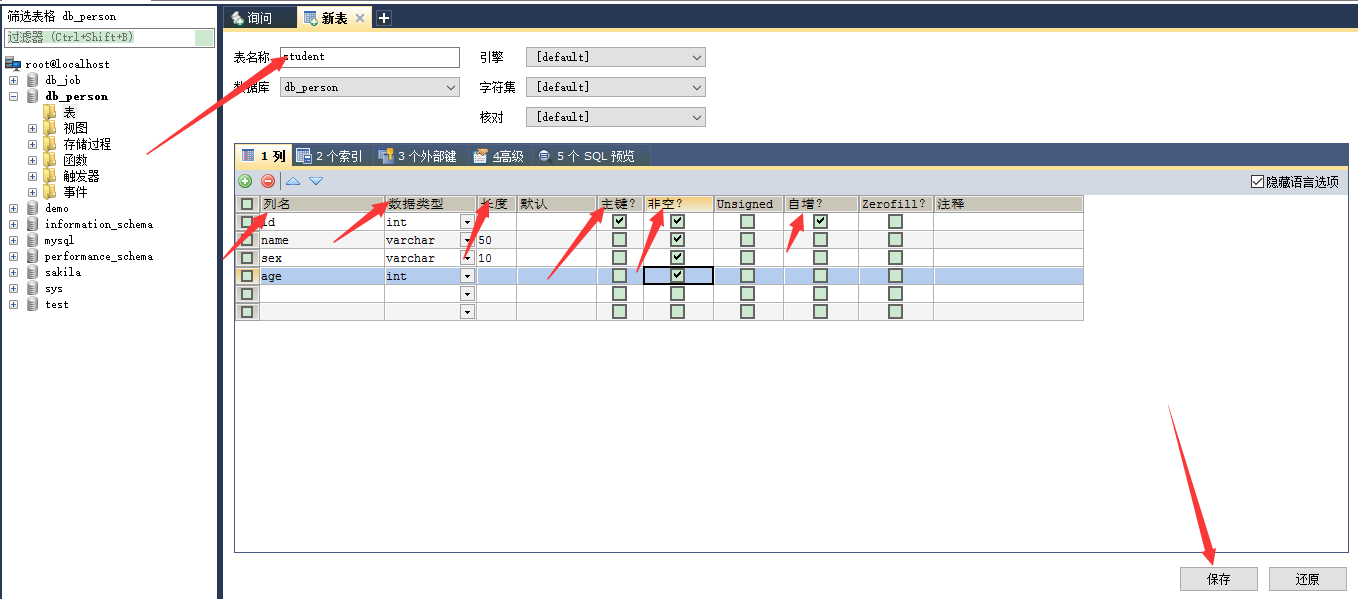Move row down with the down arrow
The height and width of the screenshot is (599, 1358).
point(316,181)
